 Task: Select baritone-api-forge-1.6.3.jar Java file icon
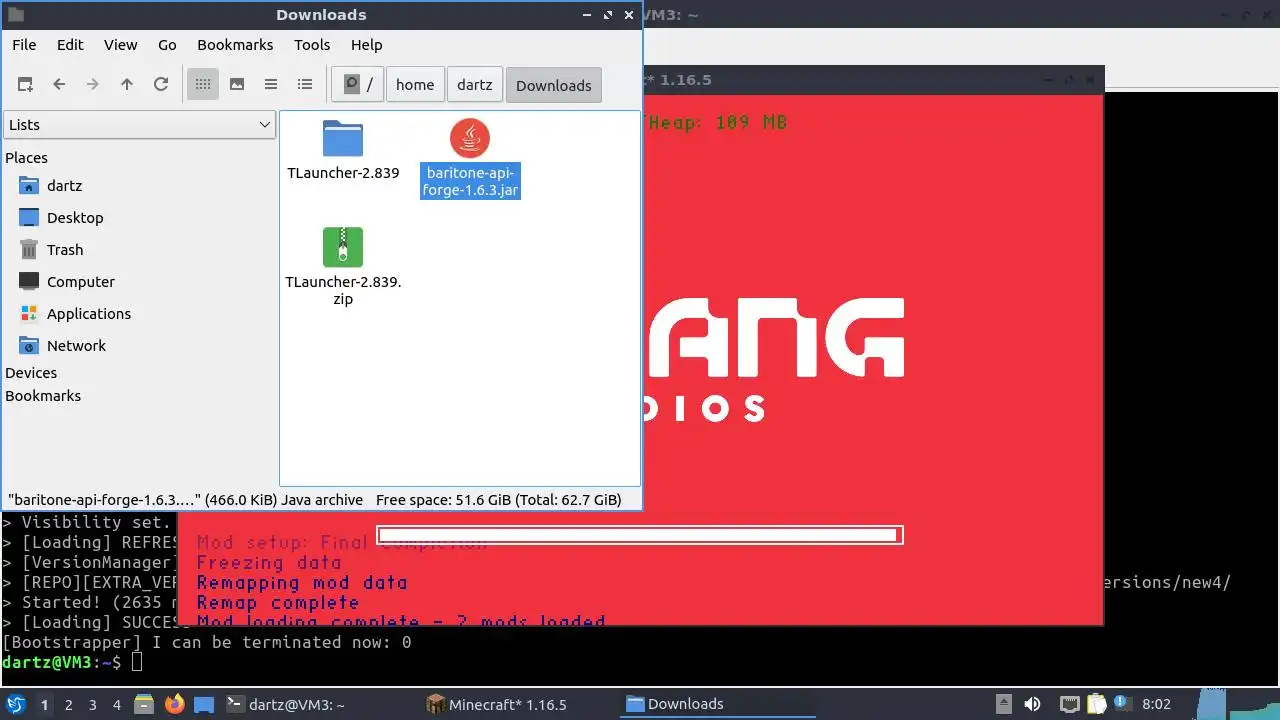(x=470, y=139)
